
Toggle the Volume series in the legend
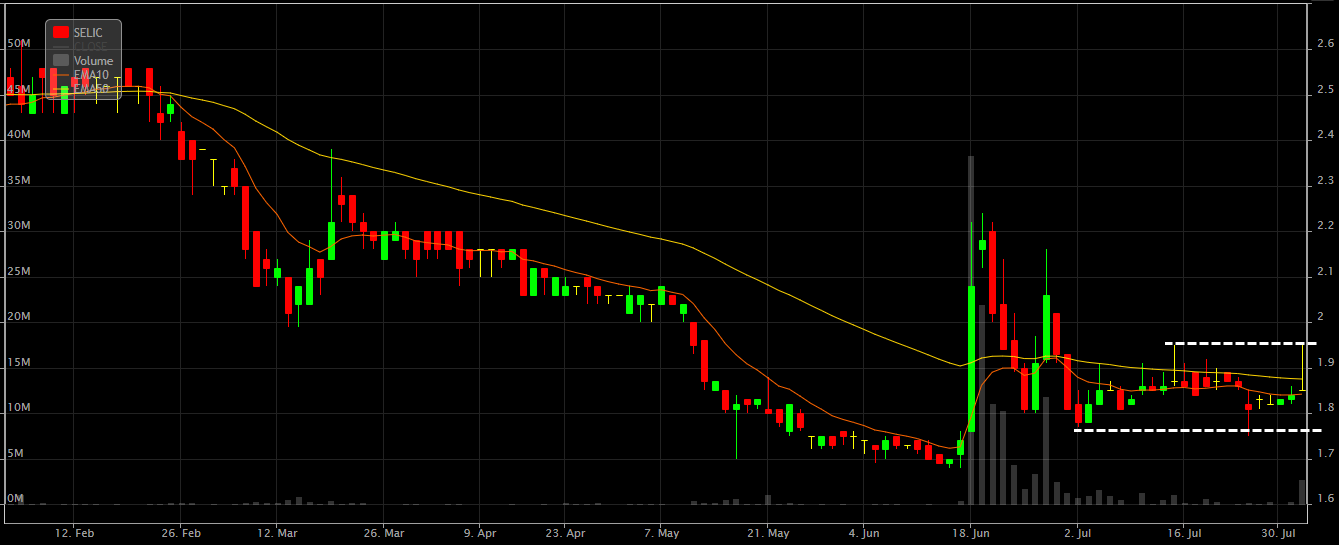coord(94,61)
